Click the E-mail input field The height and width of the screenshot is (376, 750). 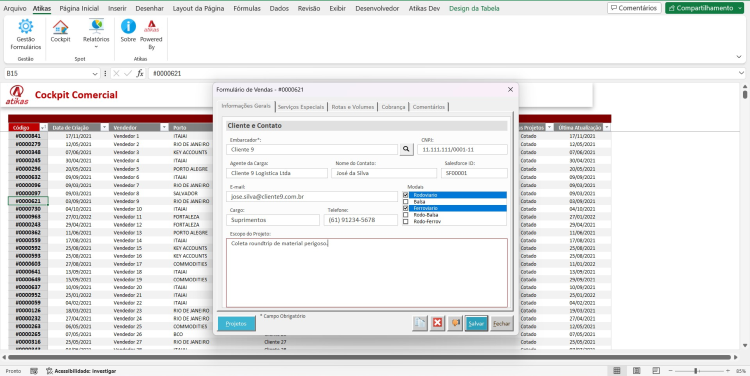tap(312, 197)
